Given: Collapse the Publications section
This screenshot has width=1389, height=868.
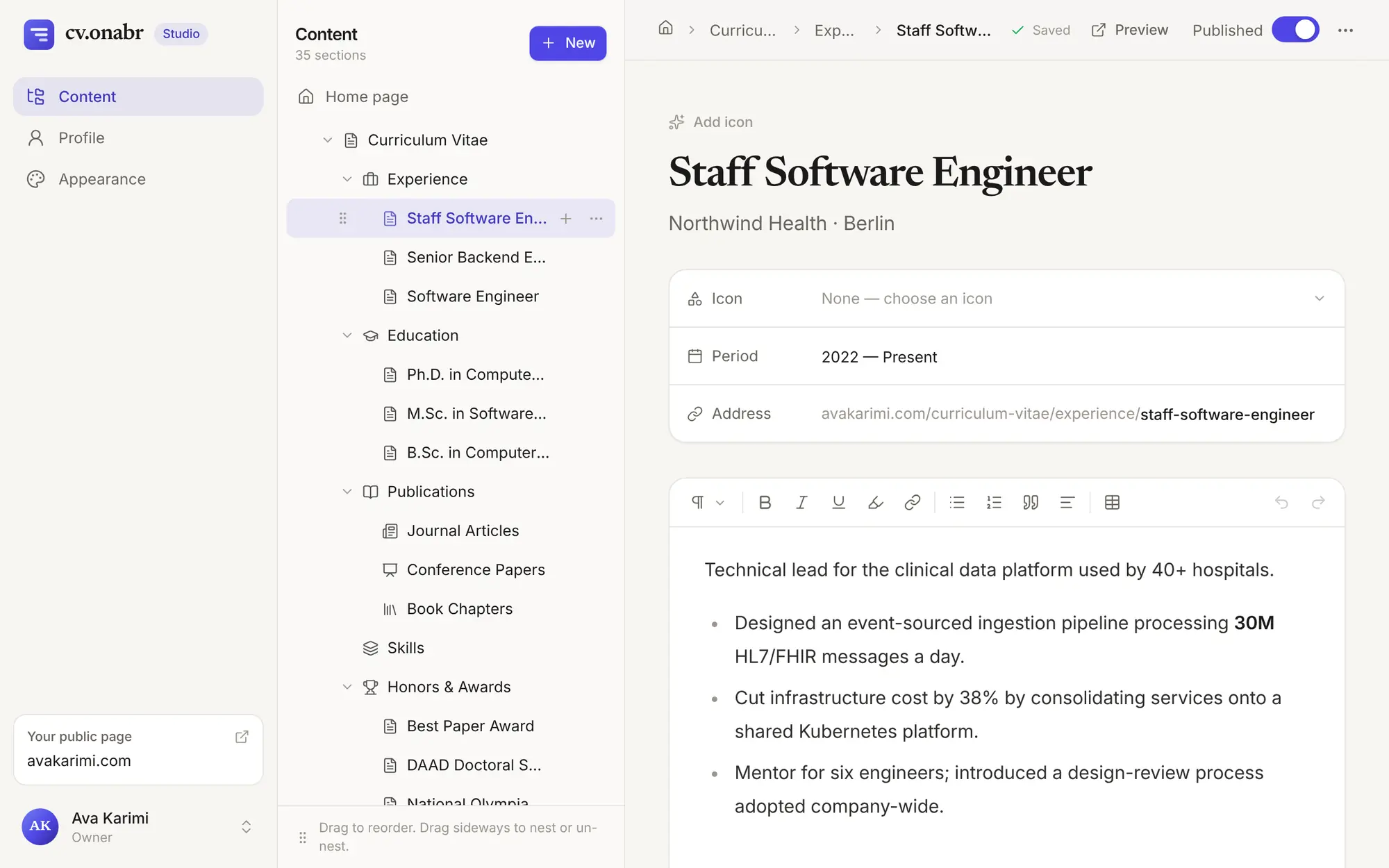Looking at the screenshot, I should 347,492.
